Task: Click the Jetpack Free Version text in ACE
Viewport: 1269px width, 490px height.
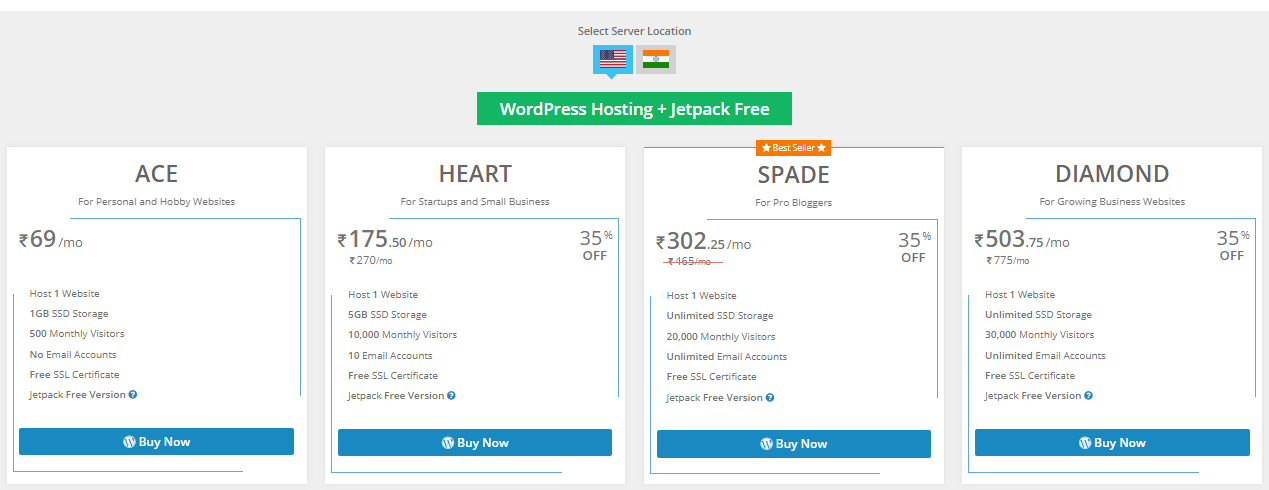Action: 78,395
